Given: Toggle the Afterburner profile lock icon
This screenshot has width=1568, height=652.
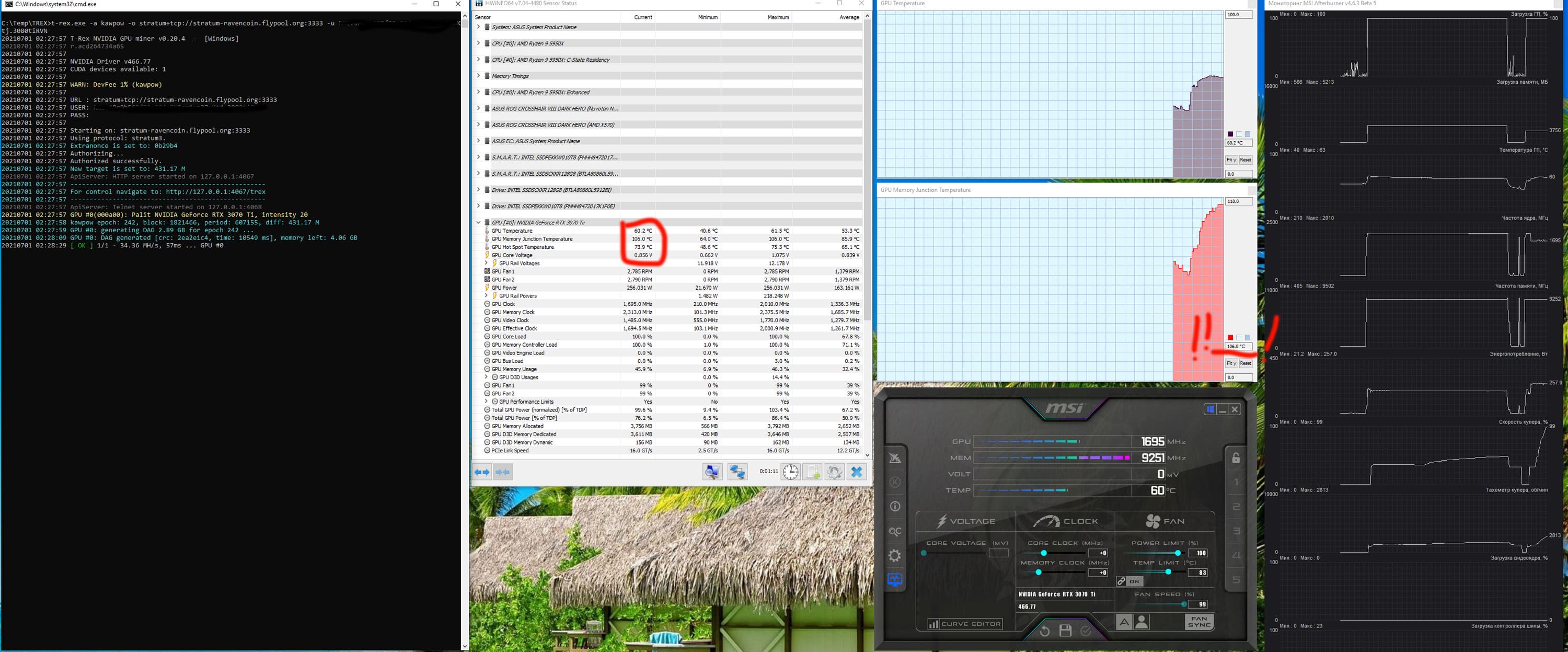Looking at the screenshot, I should 1236,458.
